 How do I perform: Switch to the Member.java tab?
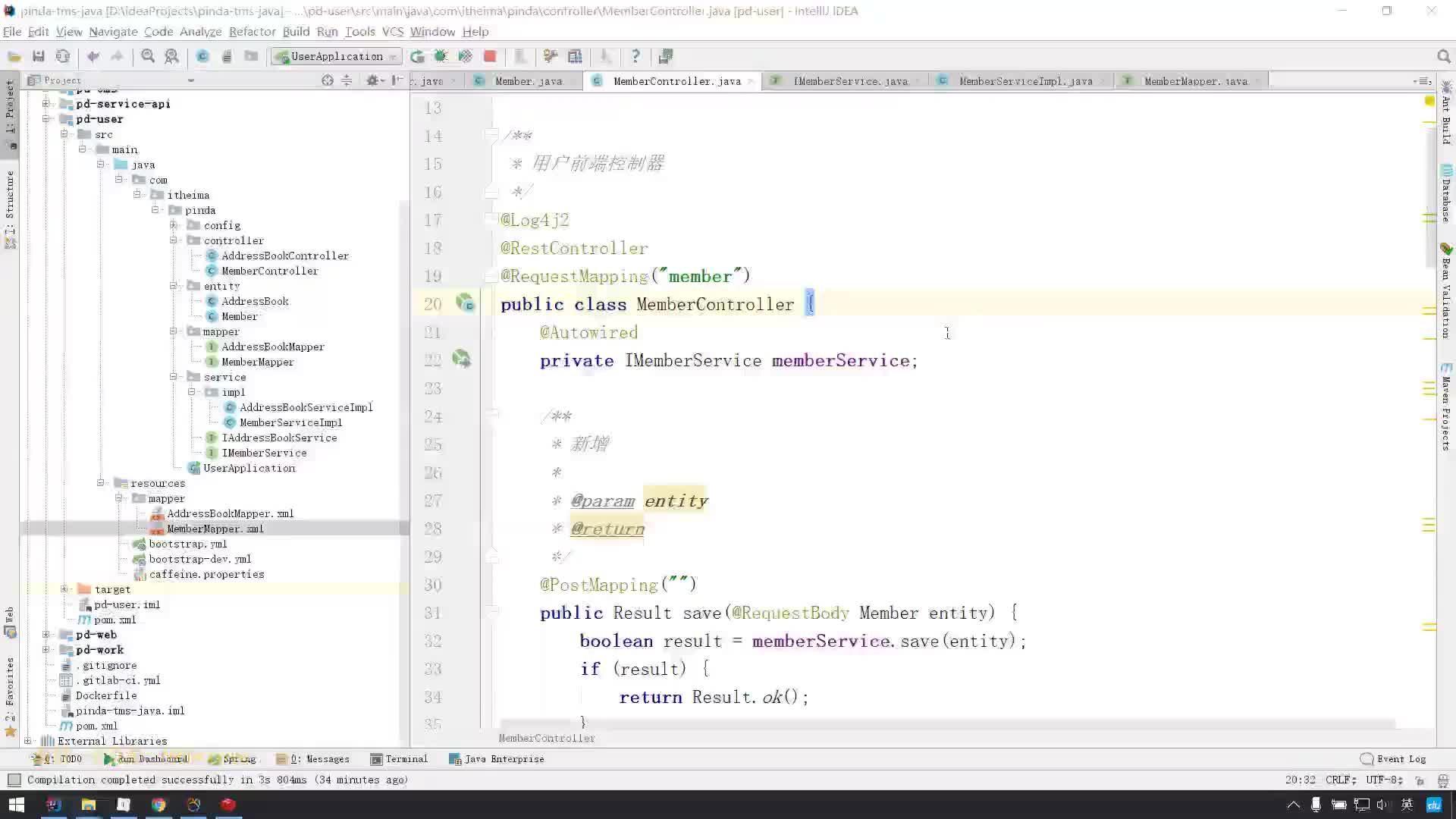[x=528, y=81]
